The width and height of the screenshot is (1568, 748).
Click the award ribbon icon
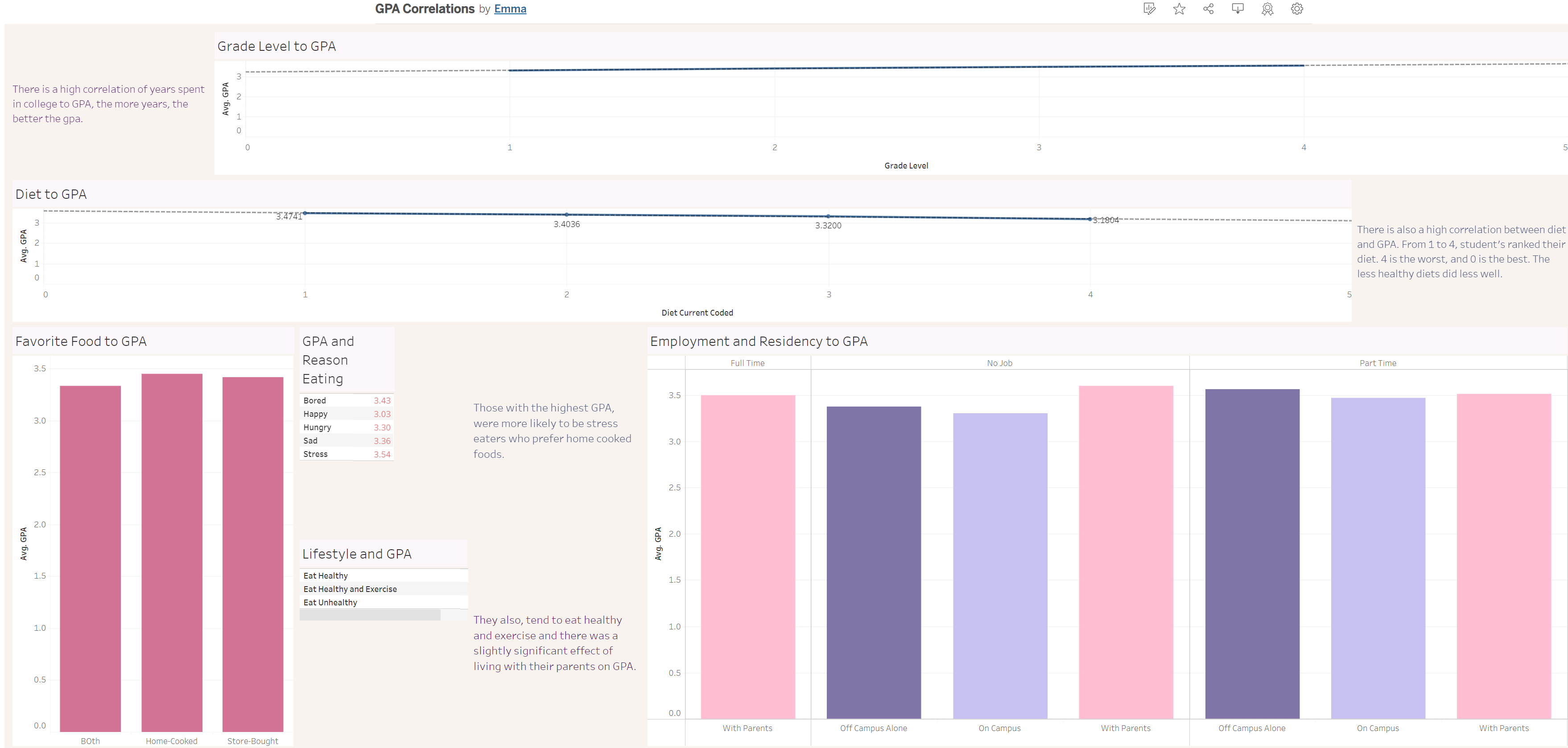(x=1267, y=9)
